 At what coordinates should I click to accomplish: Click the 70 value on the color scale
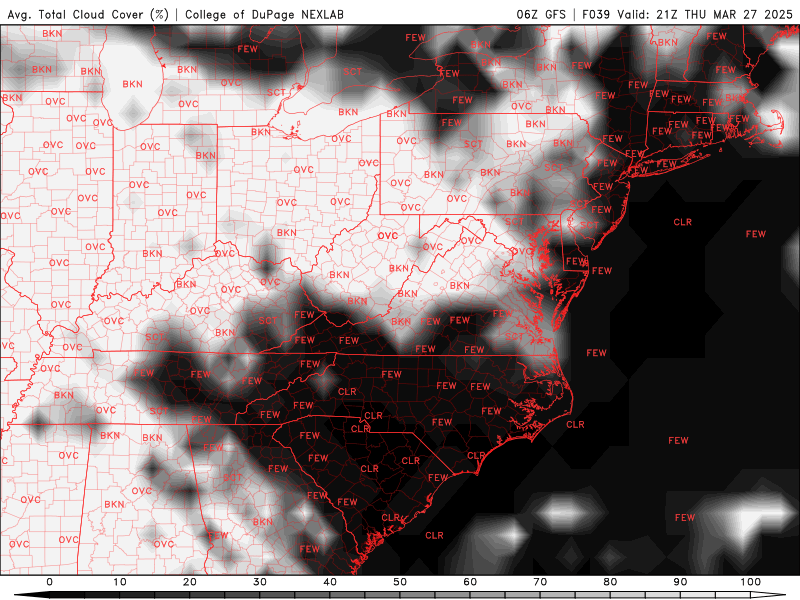click(x=540, y=582)
